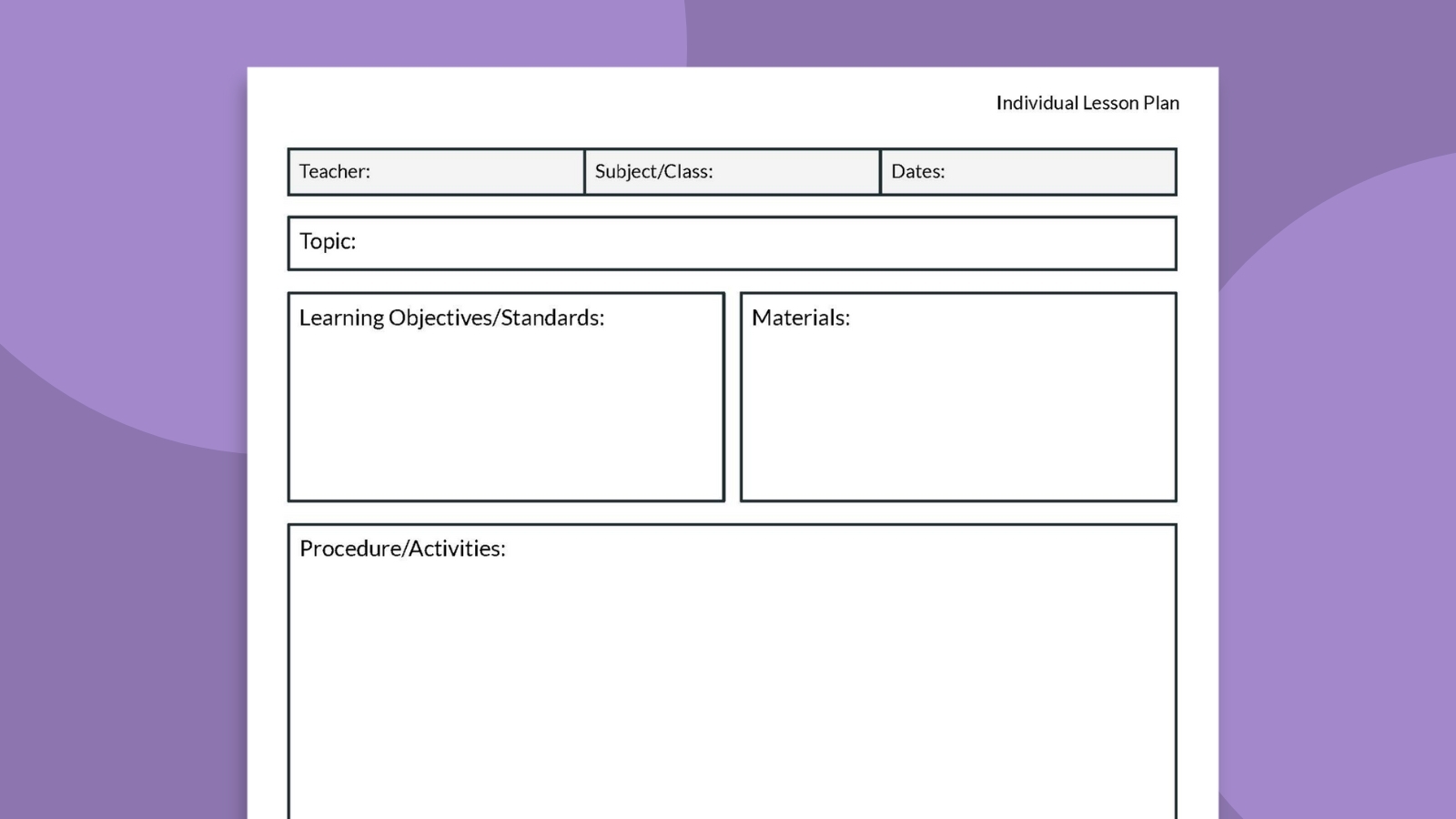Click the "Teacher:" label text

click(x=334, y=171)
